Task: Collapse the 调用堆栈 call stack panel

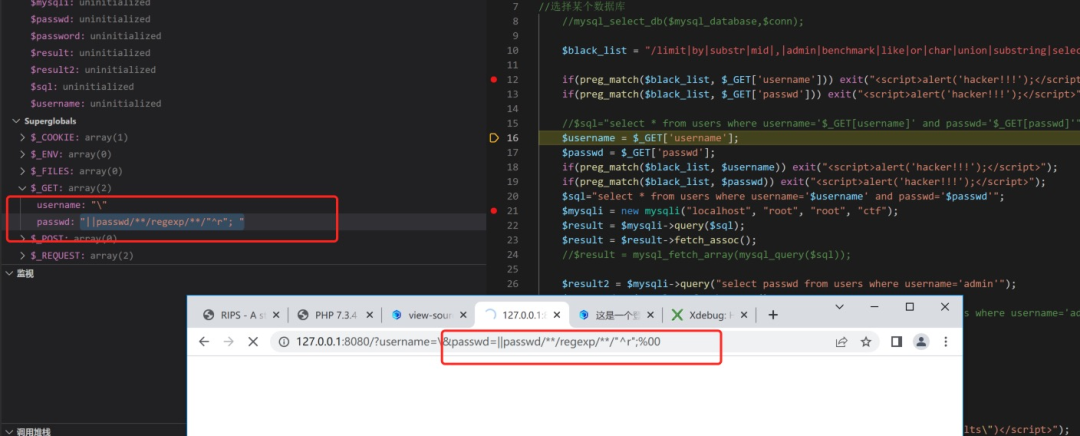Action: tap(7, 432)
